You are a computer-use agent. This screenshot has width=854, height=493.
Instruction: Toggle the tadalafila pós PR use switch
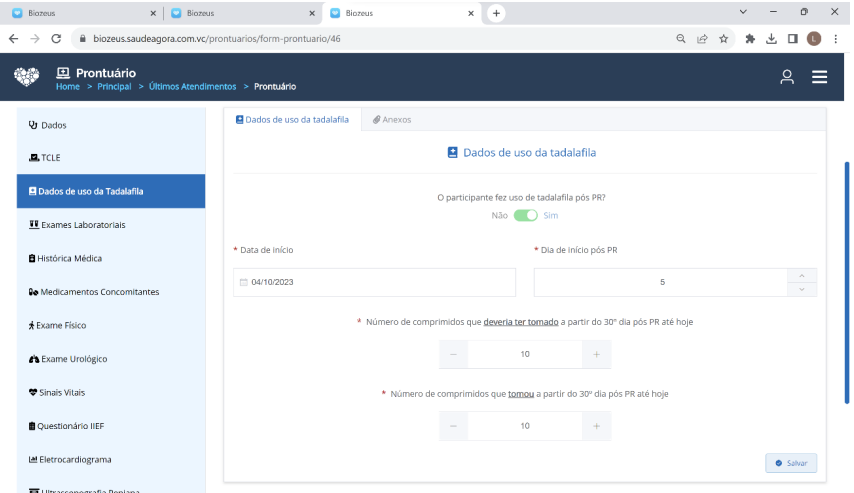pos(525,215)
